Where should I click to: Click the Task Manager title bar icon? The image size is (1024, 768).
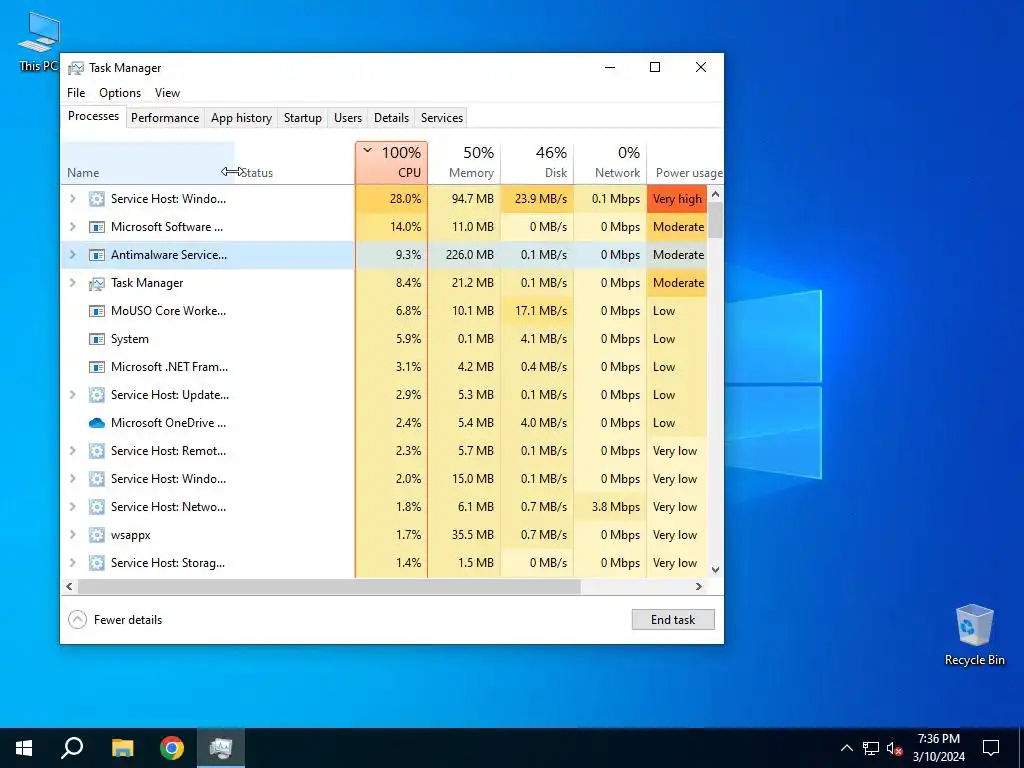76,68
